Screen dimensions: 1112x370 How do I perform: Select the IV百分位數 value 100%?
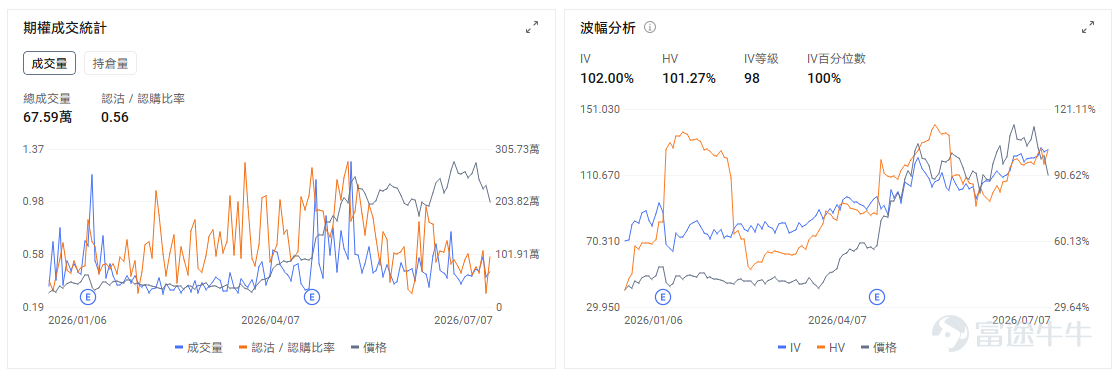[x=824, y=78]
